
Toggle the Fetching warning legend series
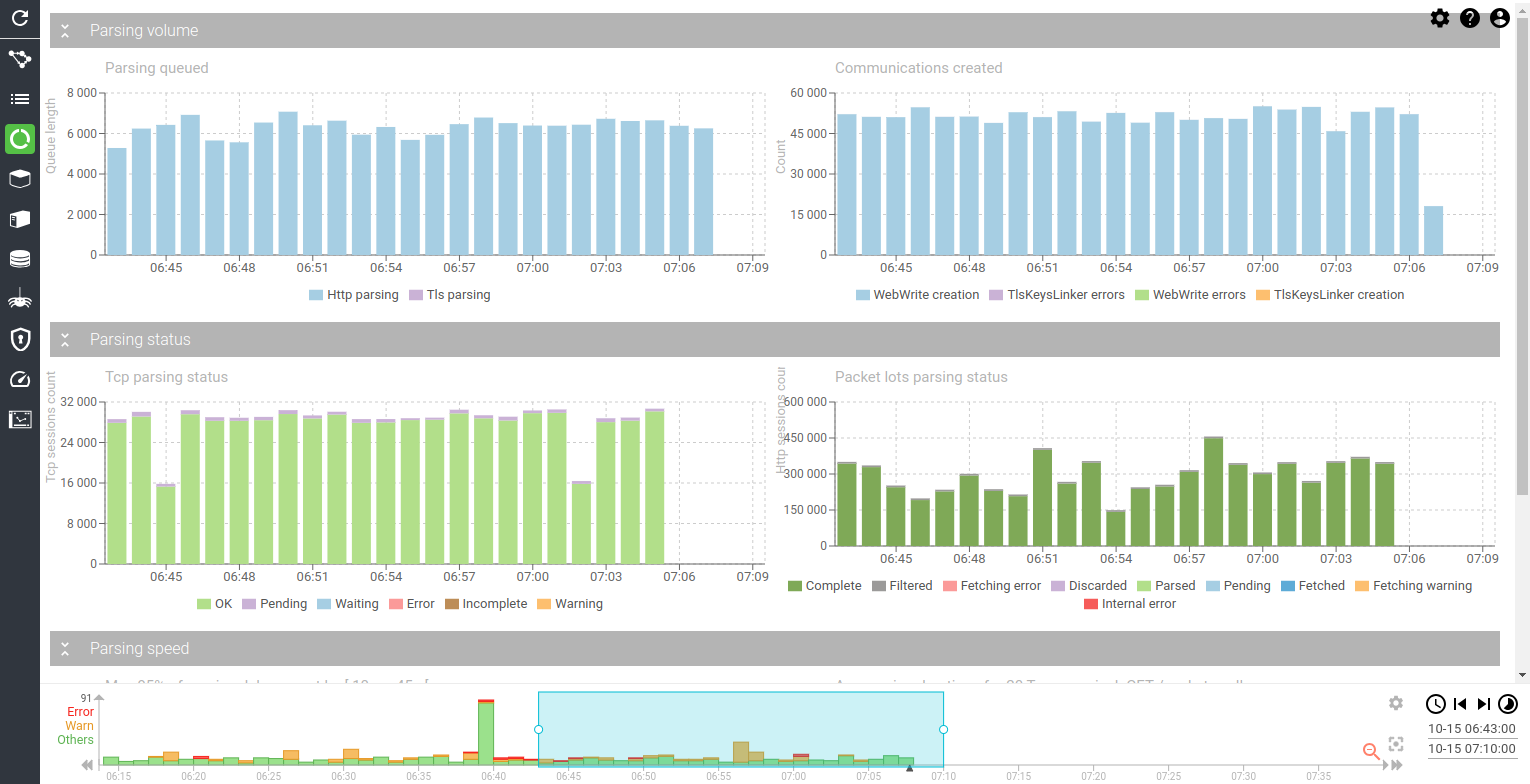point(1413,586)
